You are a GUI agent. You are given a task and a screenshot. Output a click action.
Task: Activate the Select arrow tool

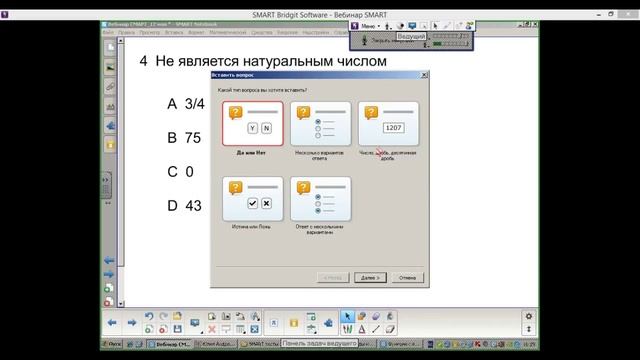pos(347,316)
